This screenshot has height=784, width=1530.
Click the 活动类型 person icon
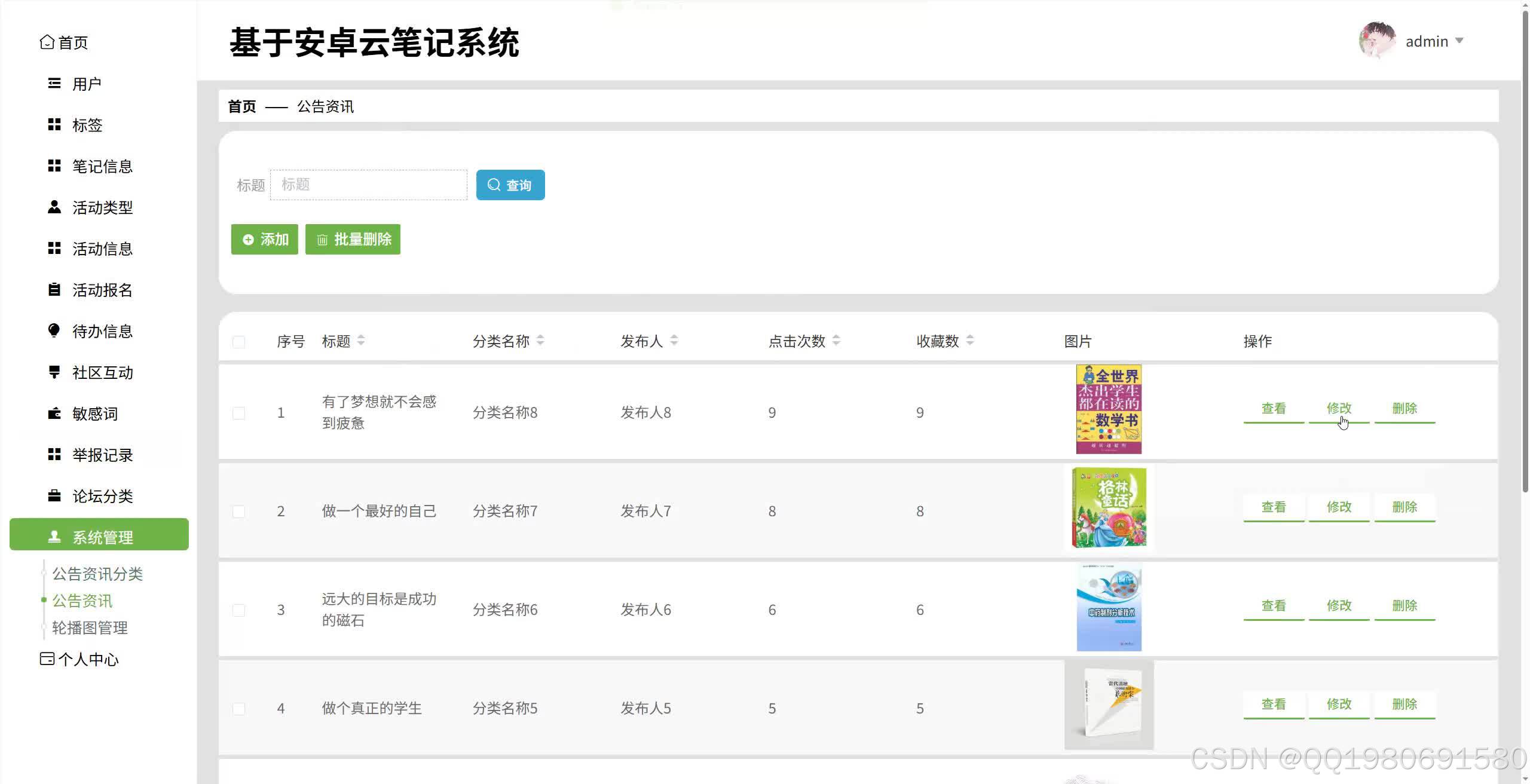[54, 207]
